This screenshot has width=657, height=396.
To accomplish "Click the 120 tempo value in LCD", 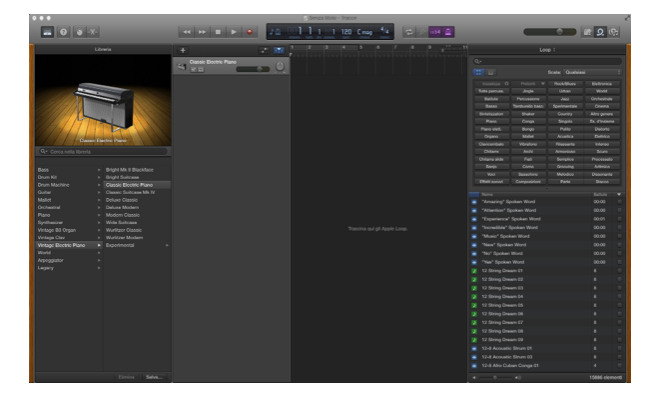I will point(346,32).
